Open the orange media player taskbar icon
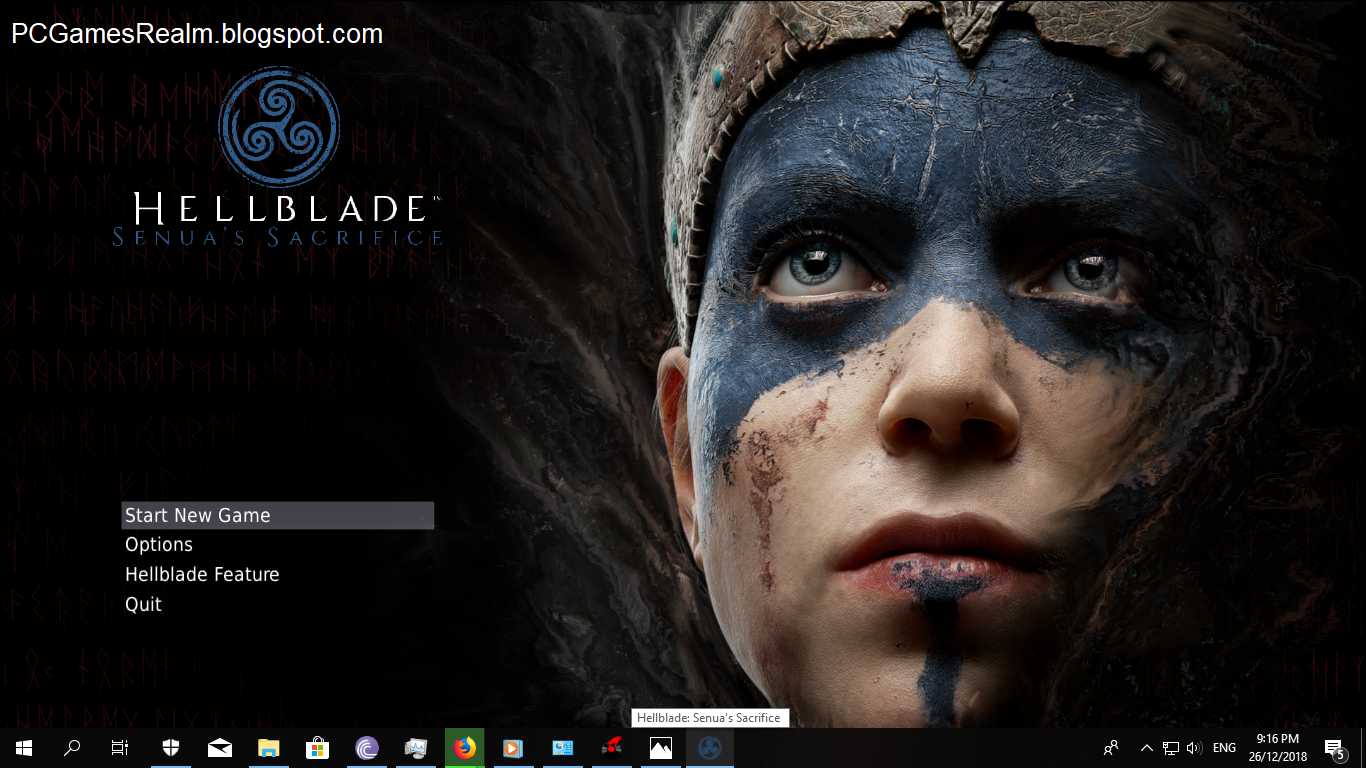 coord(513,748)
